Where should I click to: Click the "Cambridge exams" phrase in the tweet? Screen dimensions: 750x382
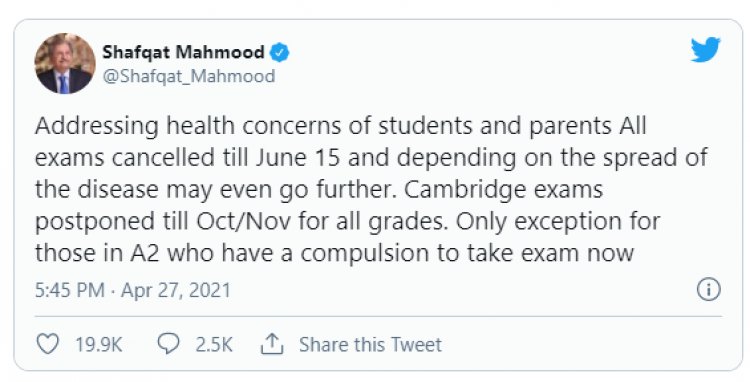point(503,190)
